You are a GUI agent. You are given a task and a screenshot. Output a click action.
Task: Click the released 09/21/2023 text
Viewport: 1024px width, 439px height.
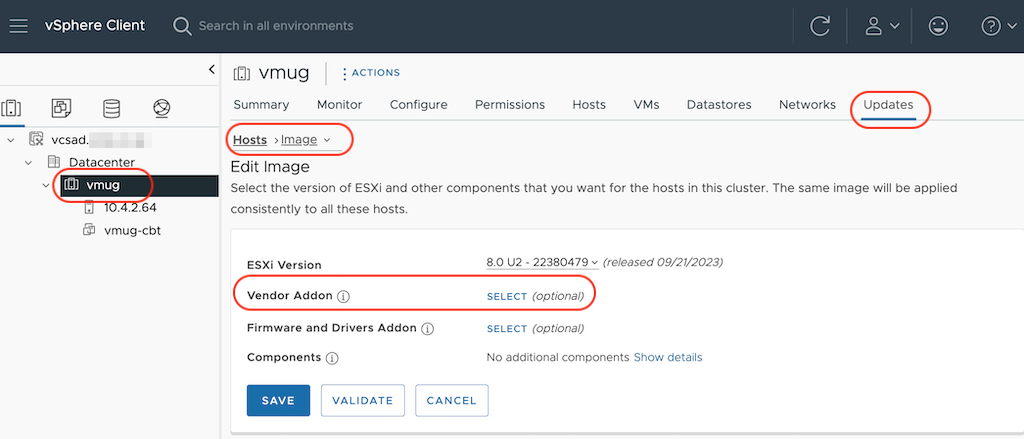pos(663,263)
